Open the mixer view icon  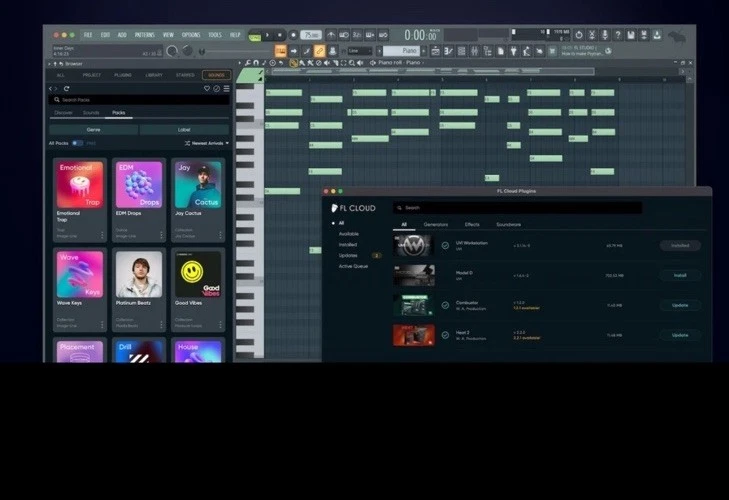point(474,51)
